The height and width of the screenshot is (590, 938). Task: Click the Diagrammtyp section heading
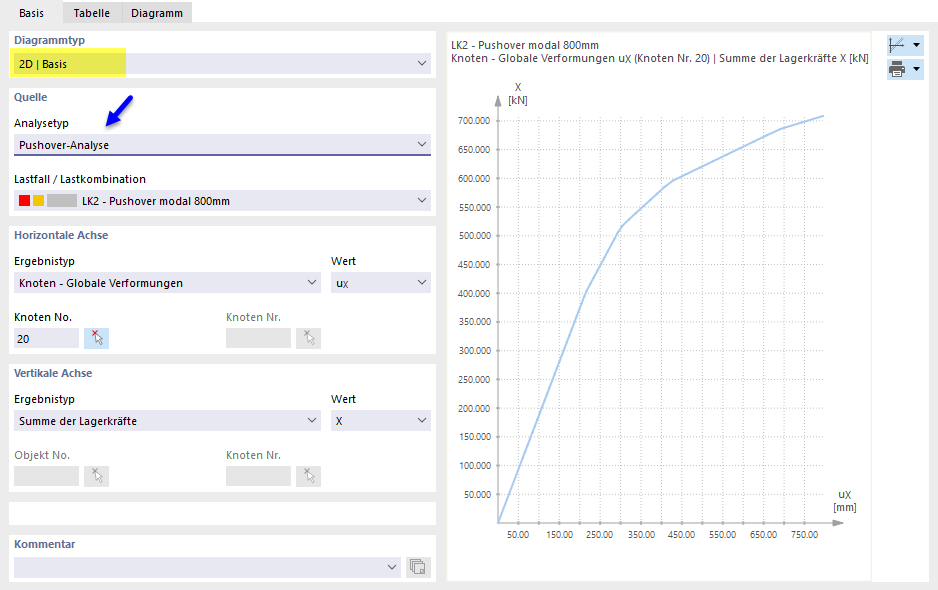[x=50, y=40]
